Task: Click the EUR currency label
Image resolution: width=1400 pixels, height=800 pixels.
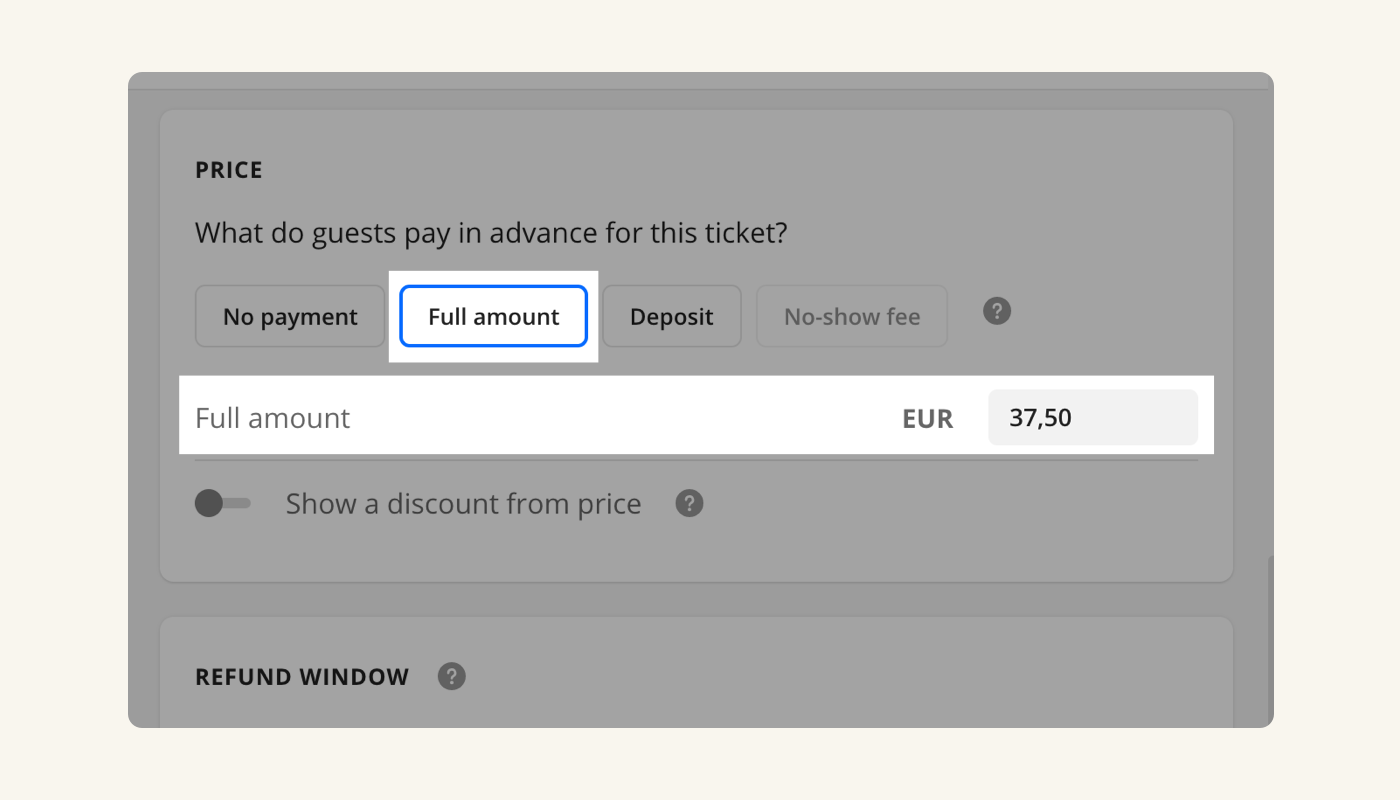Action: (927, 418)
